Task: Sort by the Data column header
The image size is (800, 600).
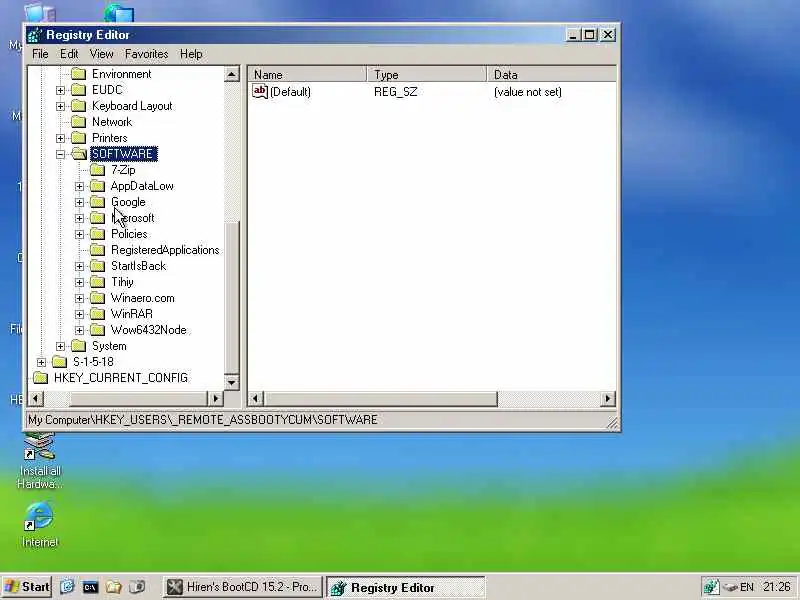Action: (551, 74)
